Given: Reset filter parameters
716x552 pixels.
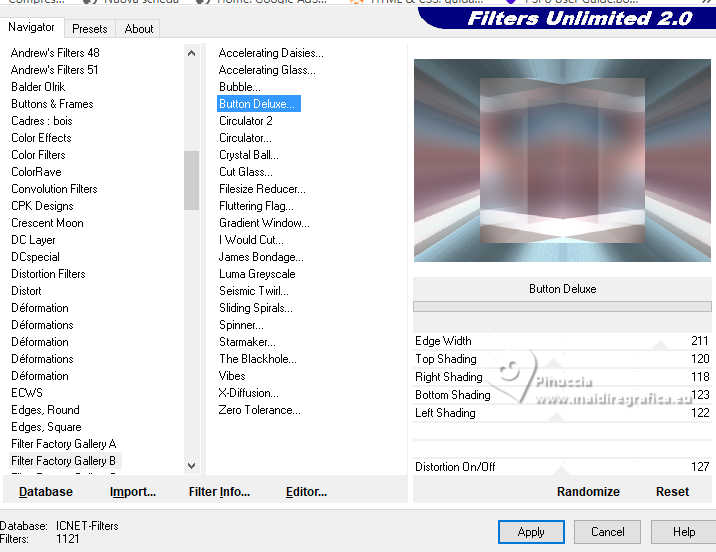Looking at the screenshot, I should pos(672,492).
